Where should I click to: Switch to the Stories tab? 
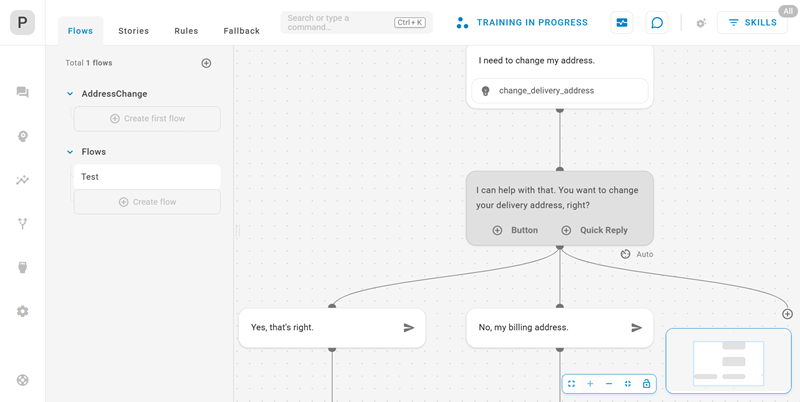click(133, 31)
